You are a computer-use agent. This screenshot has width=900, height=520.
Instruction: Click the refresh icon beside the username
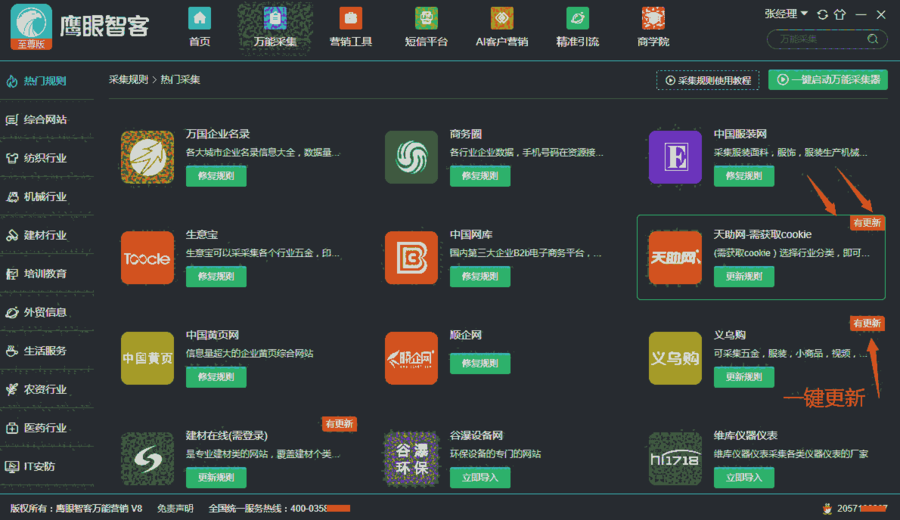tap(822, 14)
